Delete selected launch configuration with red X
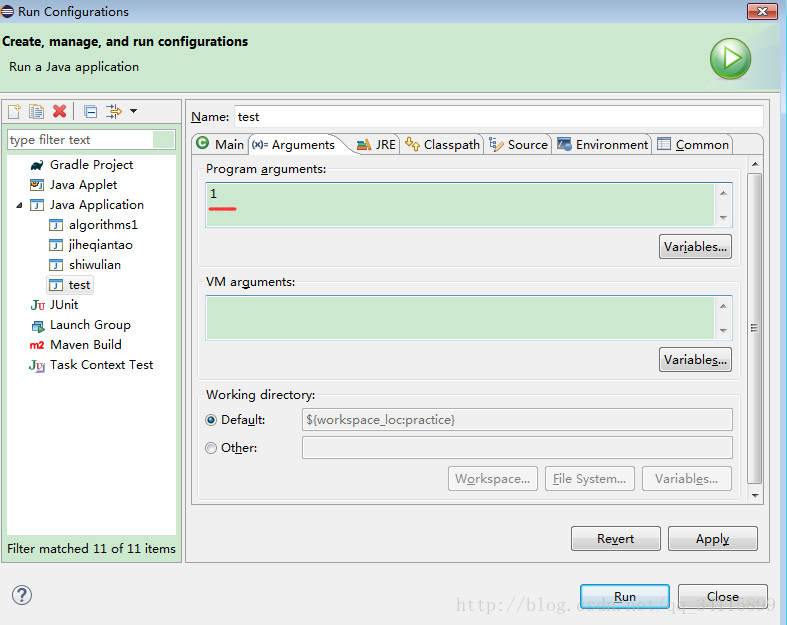The height and width of the screenshot is (625, 787). pyautogui.click(x=60, y=111)
